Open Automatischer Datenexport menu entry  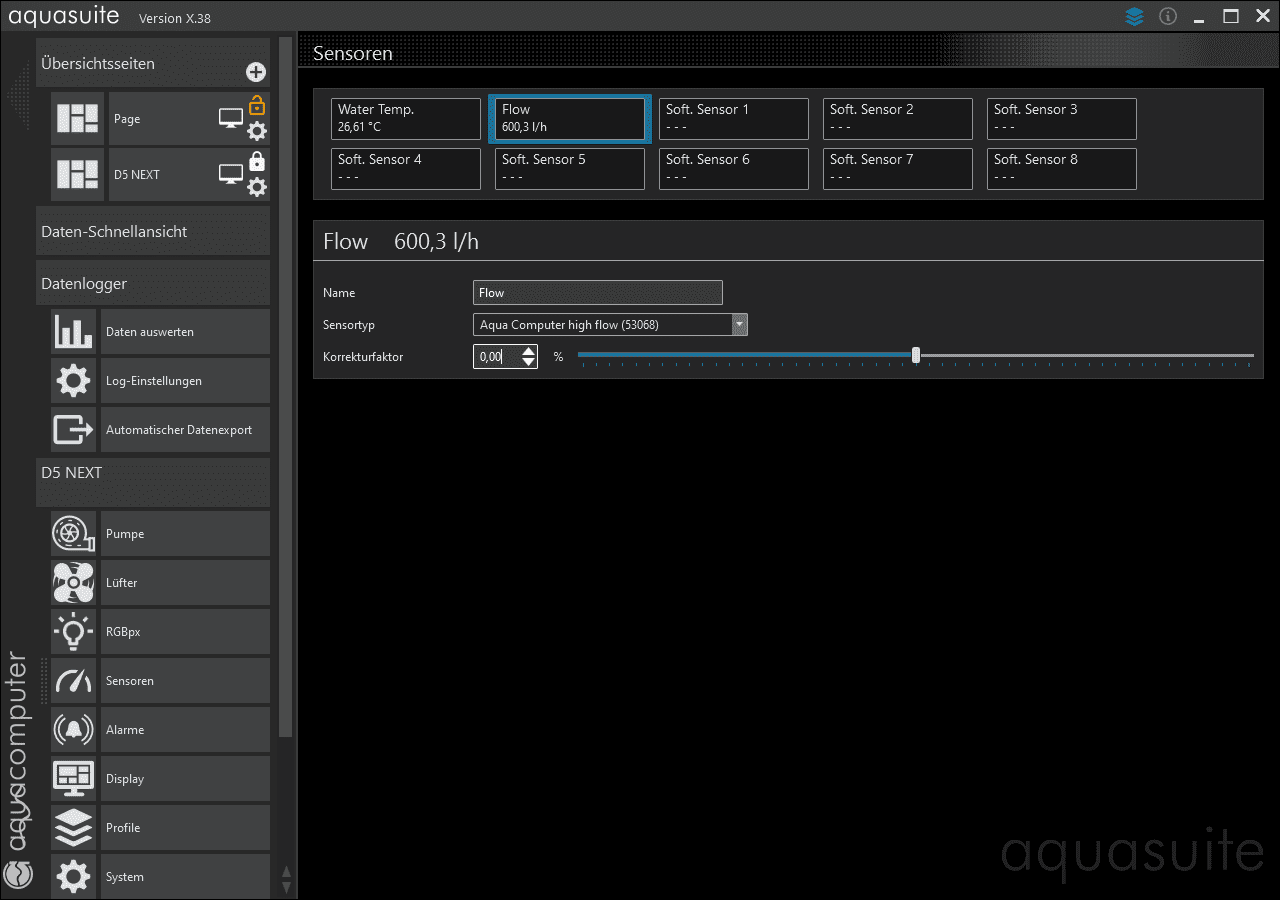tap(185, 430)
